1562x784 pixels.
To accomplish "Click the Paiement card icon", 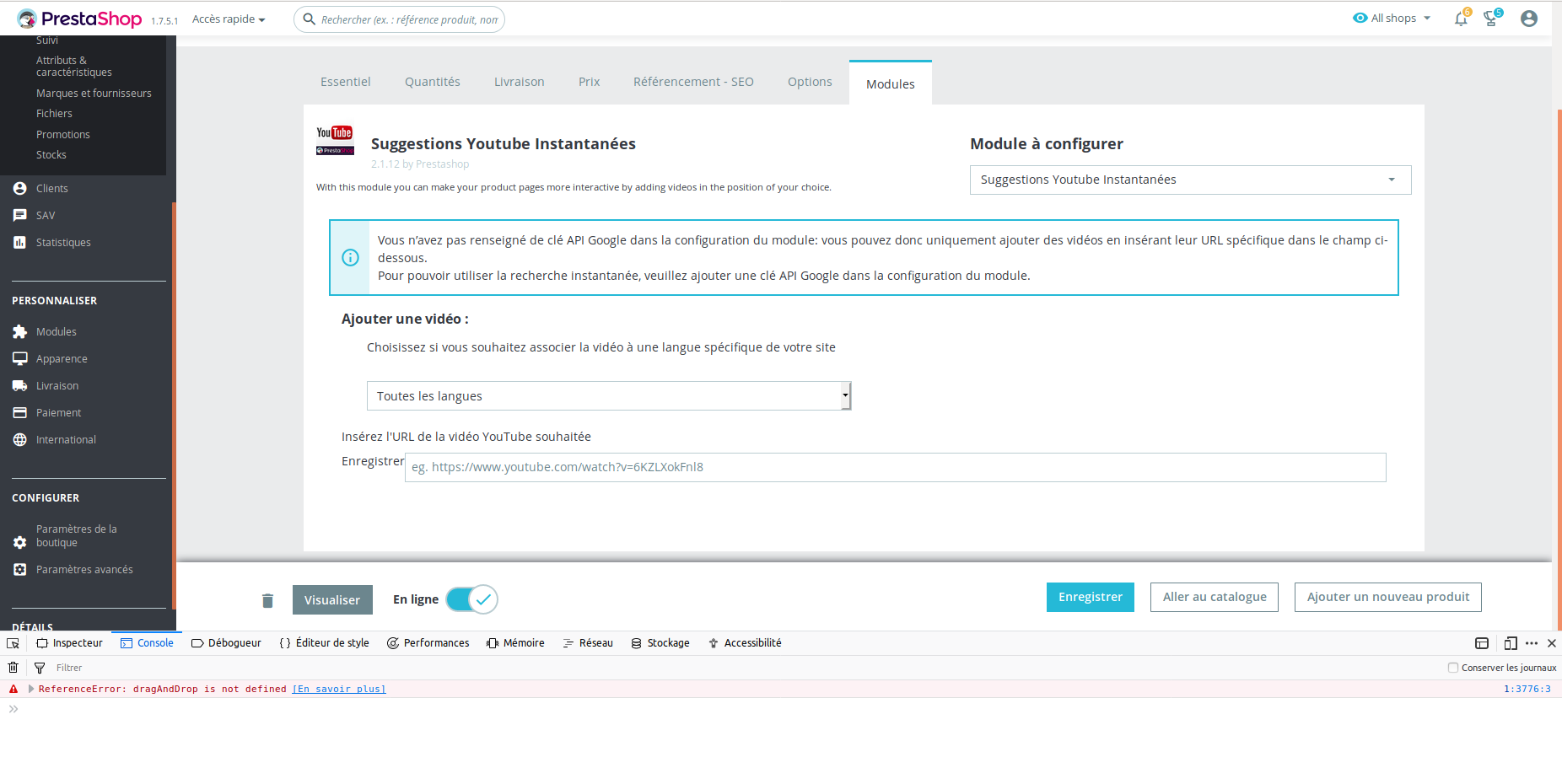I will [20, 412].
